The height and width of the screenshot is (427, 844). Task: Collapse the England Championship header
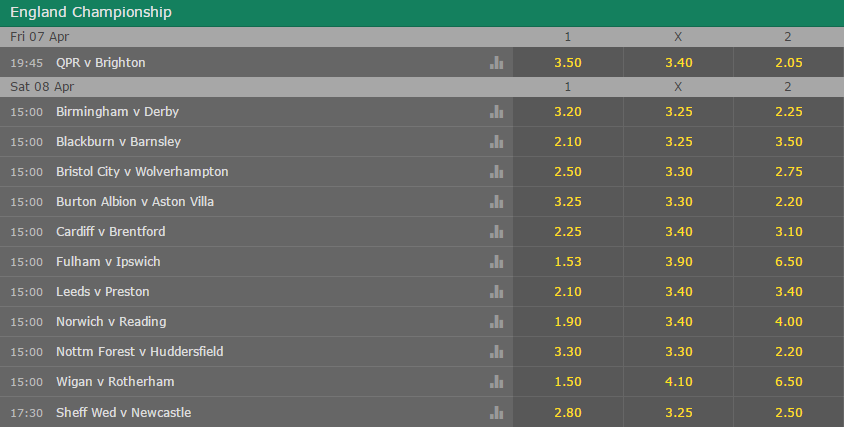[x=422, y=13]
